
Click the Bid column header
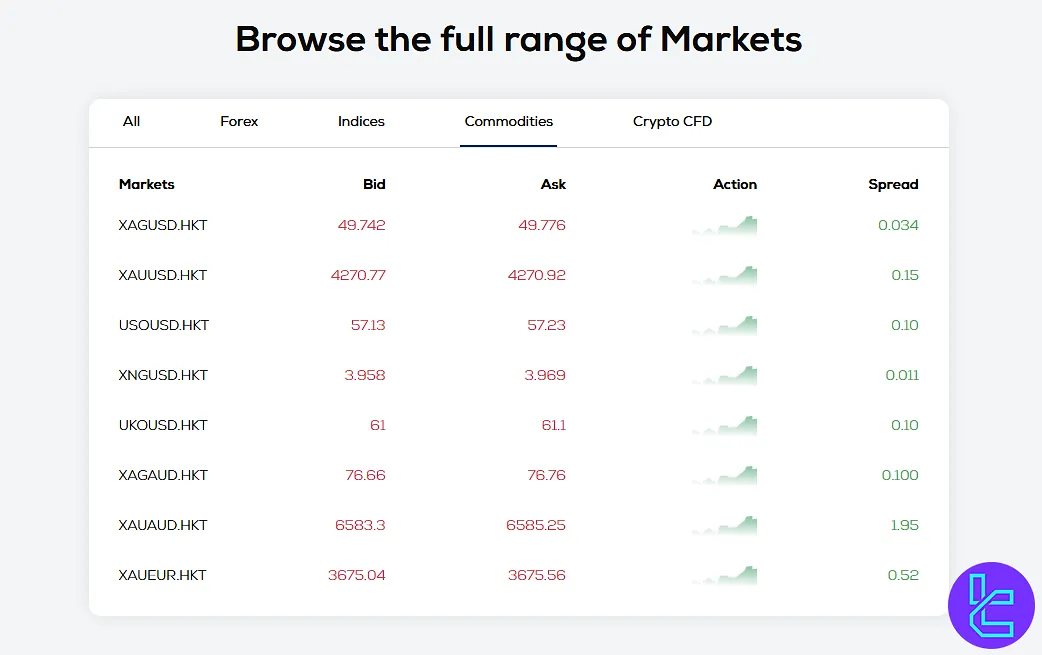(374, 184)
